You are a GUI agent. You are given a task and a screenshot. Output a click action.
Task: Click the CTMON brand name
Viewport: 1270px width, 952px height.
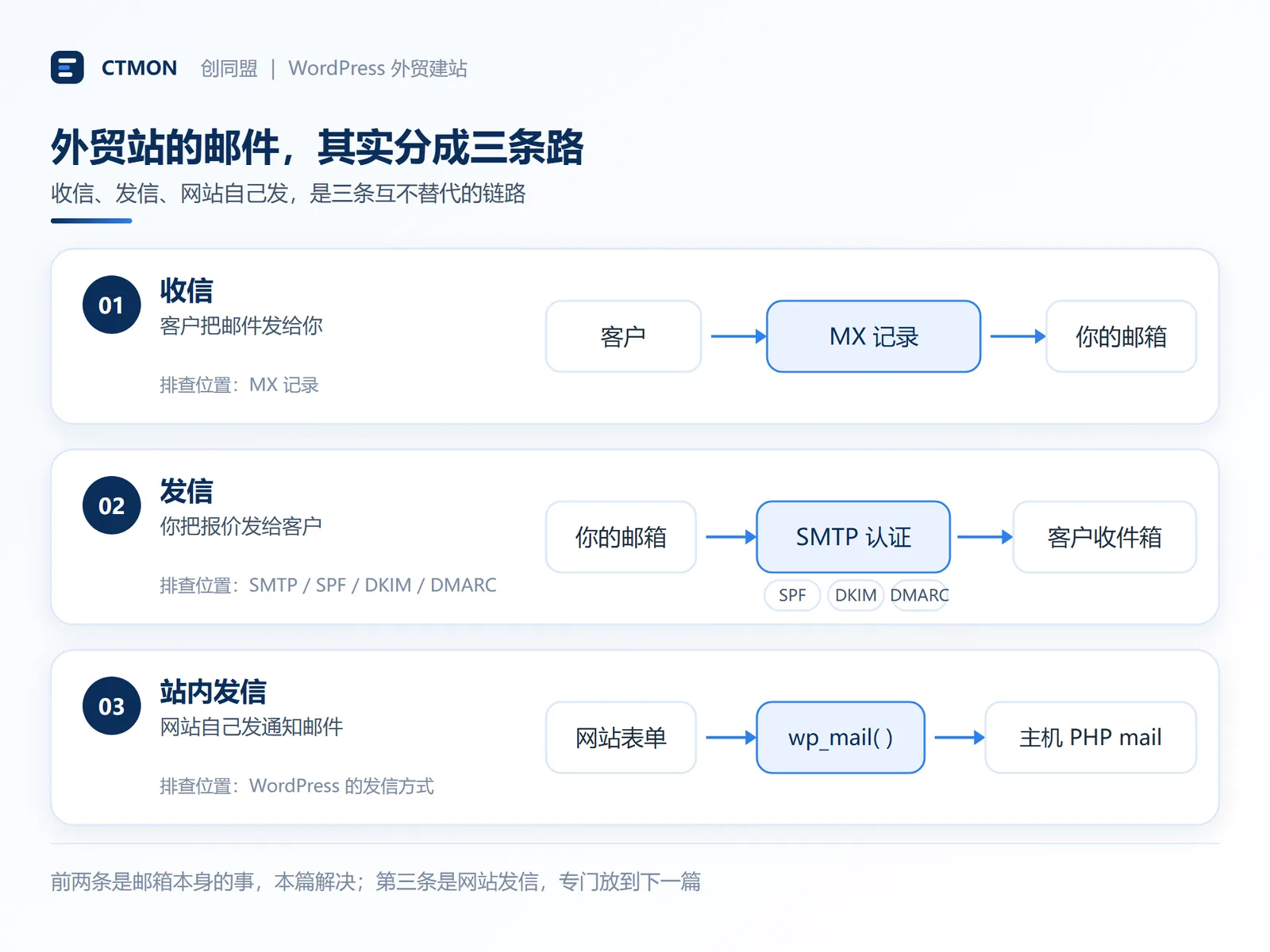139,68
